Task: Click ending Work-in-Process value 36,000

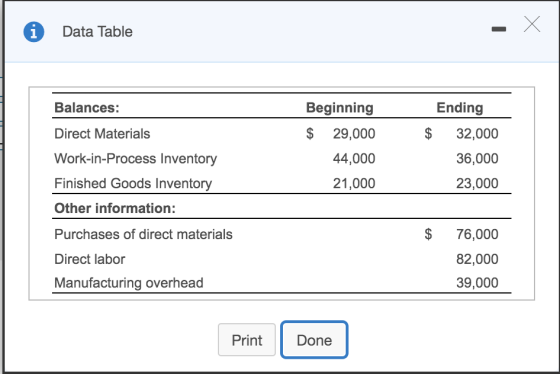Action: [x=477, y=159]
